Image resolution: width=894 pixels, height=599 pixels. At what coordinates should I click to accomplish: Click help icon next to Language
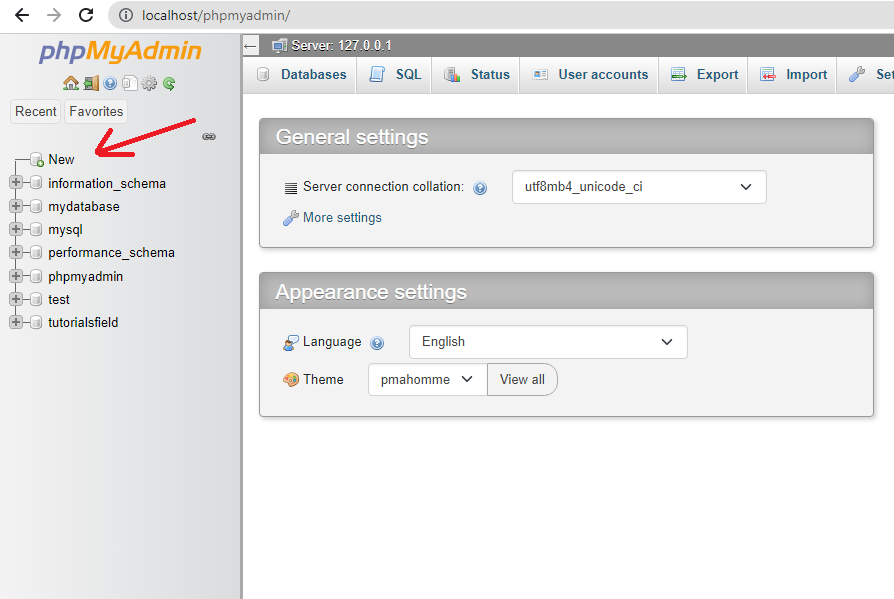[377, 343]
